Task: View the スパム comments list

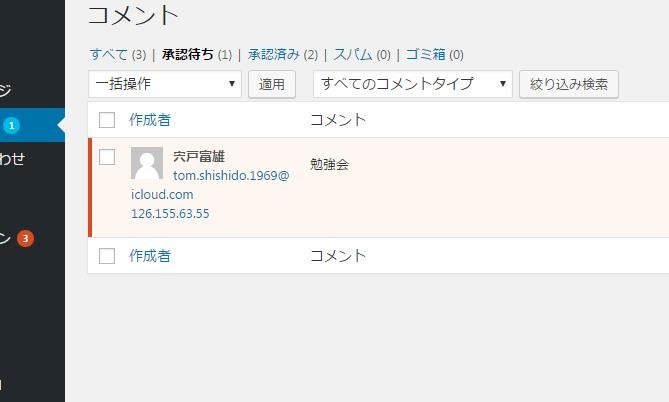Action: coord(353,54)
